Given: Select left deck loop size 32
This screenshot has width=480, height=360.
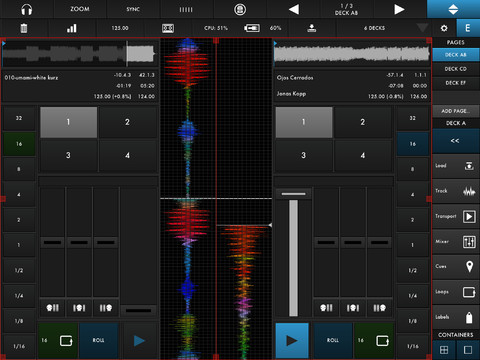Looking at the screenshot, I should click(19, 118).
